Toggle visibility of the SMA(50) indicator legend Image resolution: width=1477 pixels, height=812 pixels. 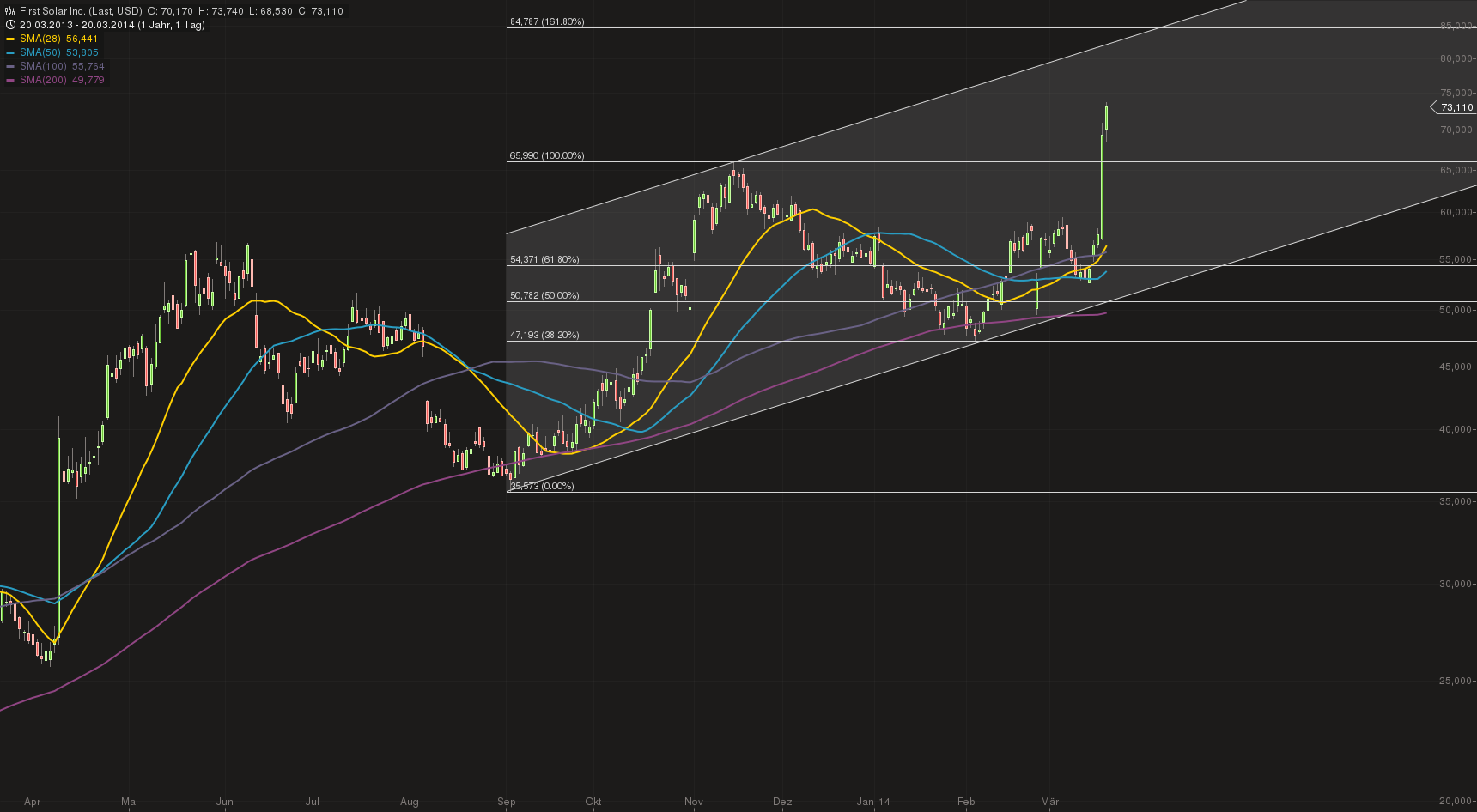[60, 52]
